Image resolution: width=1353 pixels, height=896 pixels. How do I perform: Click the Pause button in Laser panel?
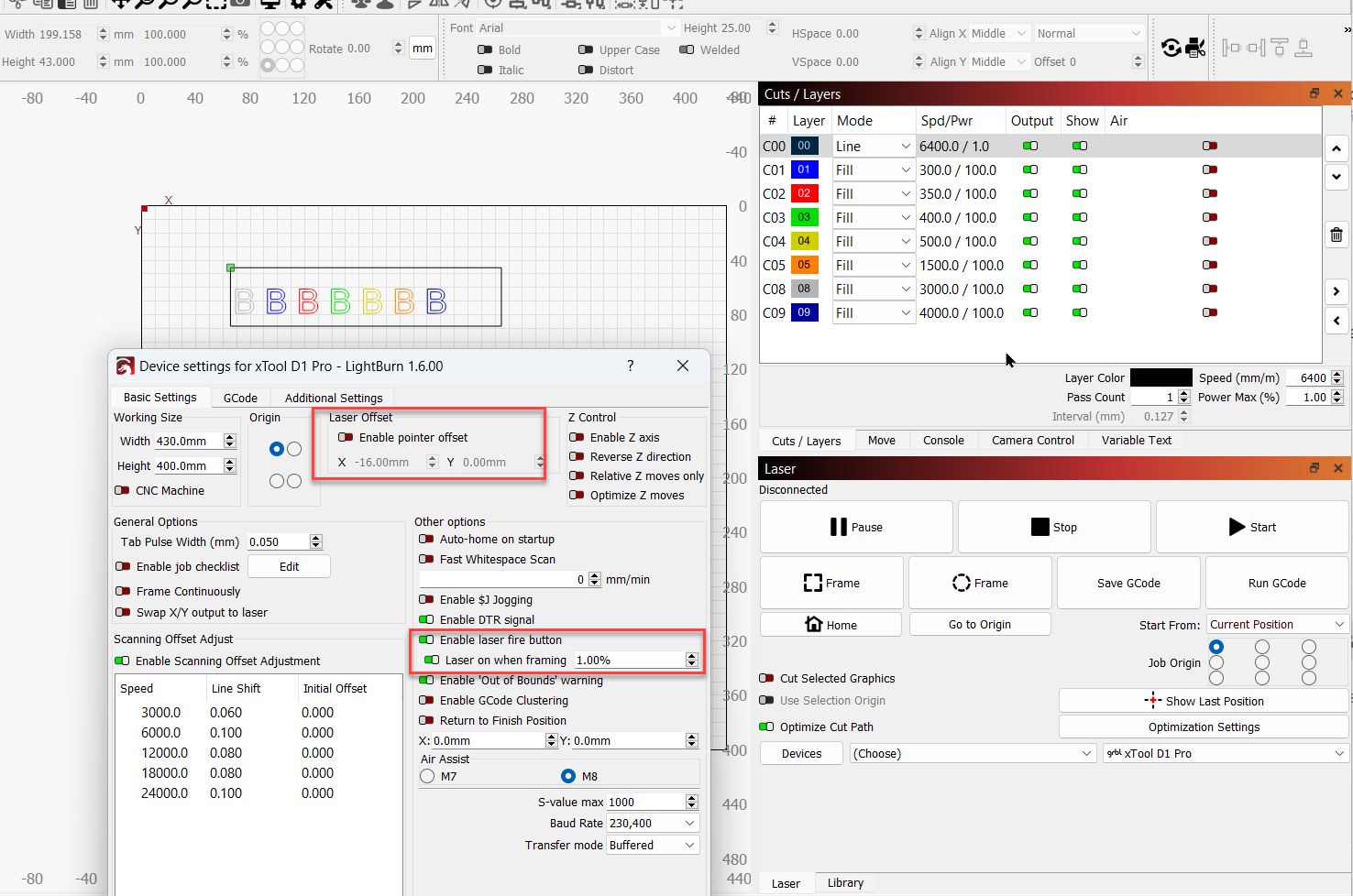pos(856,527)
